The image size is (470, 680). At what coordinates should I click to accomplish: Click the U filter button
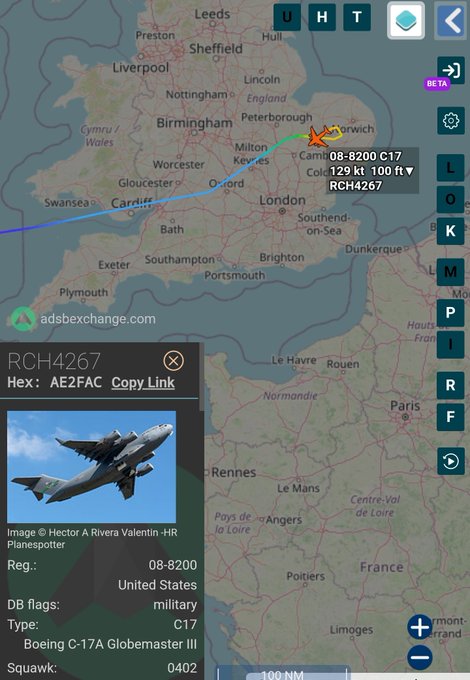287,17
